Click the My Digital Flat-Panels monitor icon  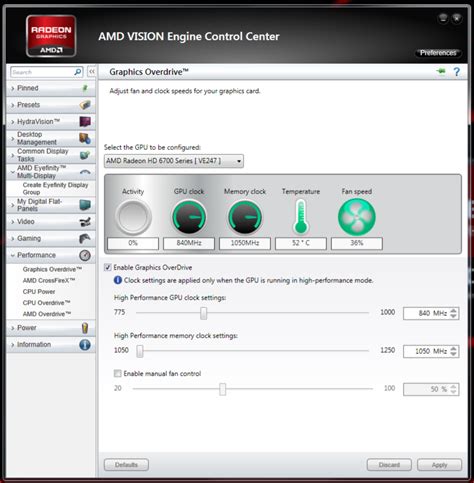click(85, 205)
